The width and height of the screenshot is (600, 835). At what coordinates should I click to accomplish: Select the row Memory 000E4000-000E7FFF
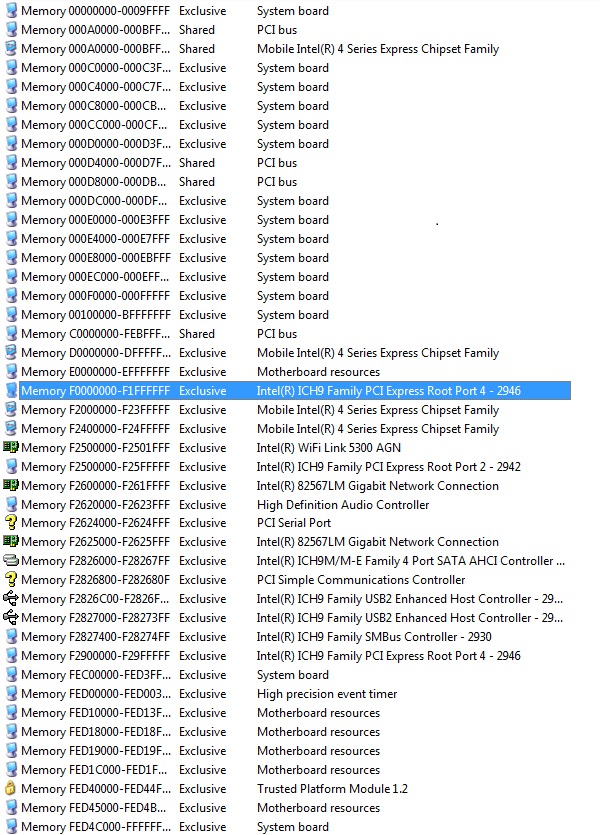pos(287,239)
